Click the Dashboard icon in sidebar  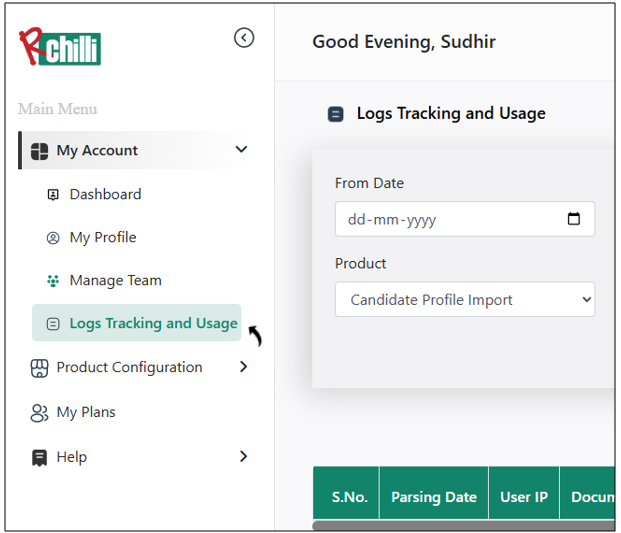pyautogui.click(x=53, y=195)
